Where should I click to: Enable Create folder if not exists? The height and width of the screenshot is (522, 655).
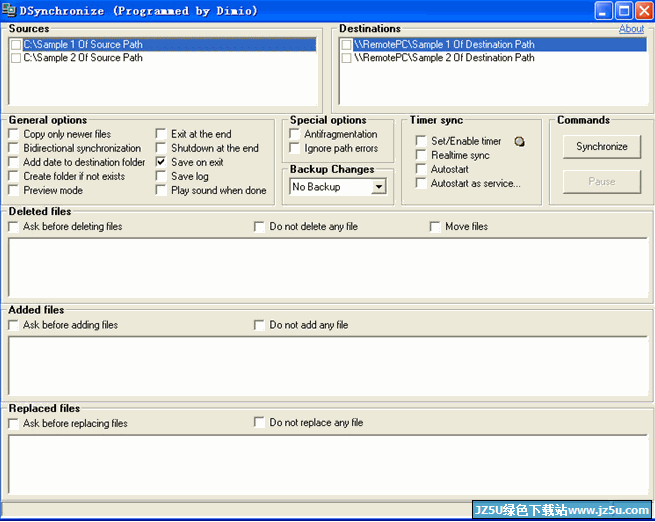click(x=13, y=176)
